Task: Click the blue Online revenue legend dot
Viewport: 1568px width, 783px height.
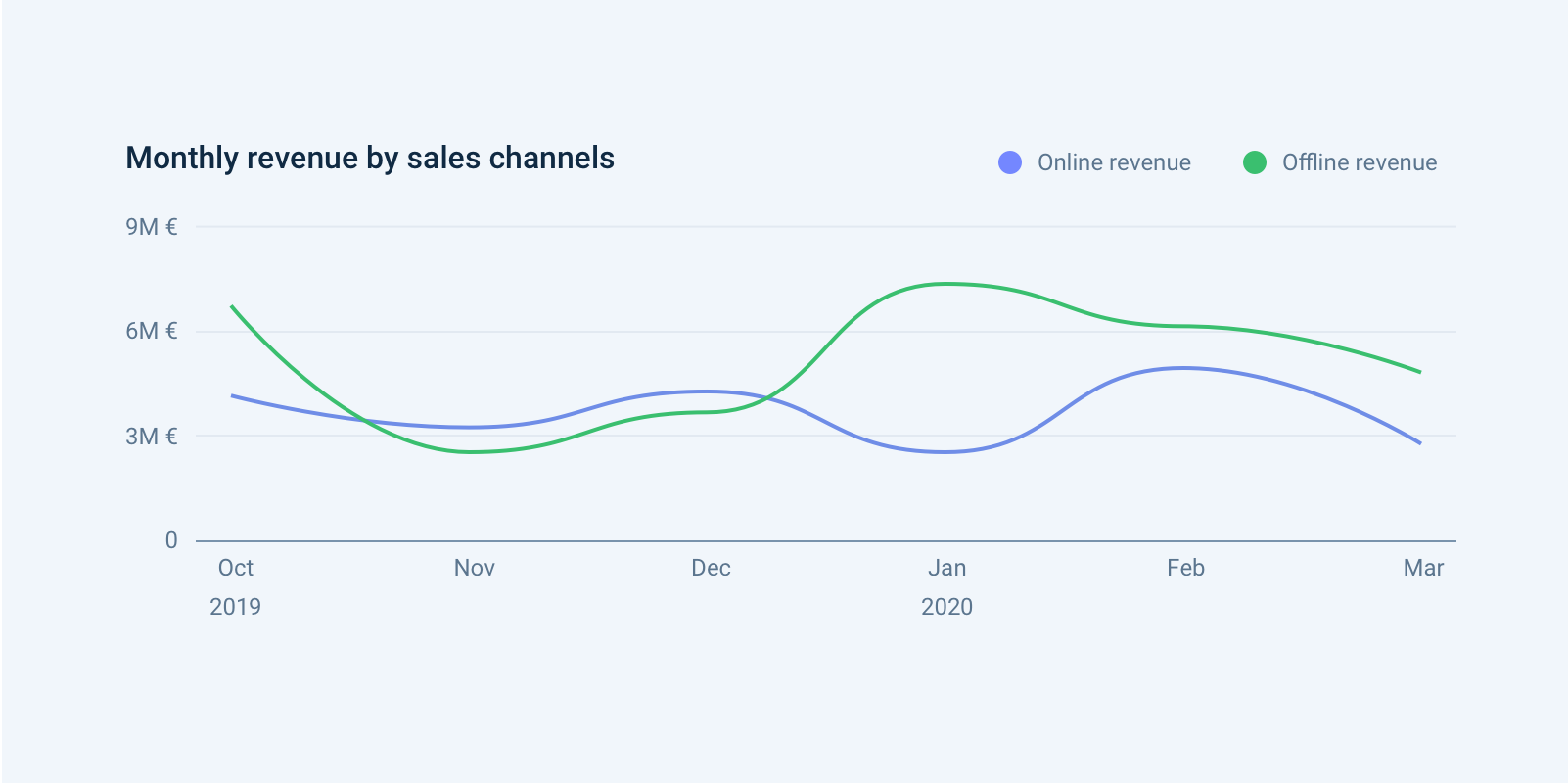Action: pos(1009,162)
